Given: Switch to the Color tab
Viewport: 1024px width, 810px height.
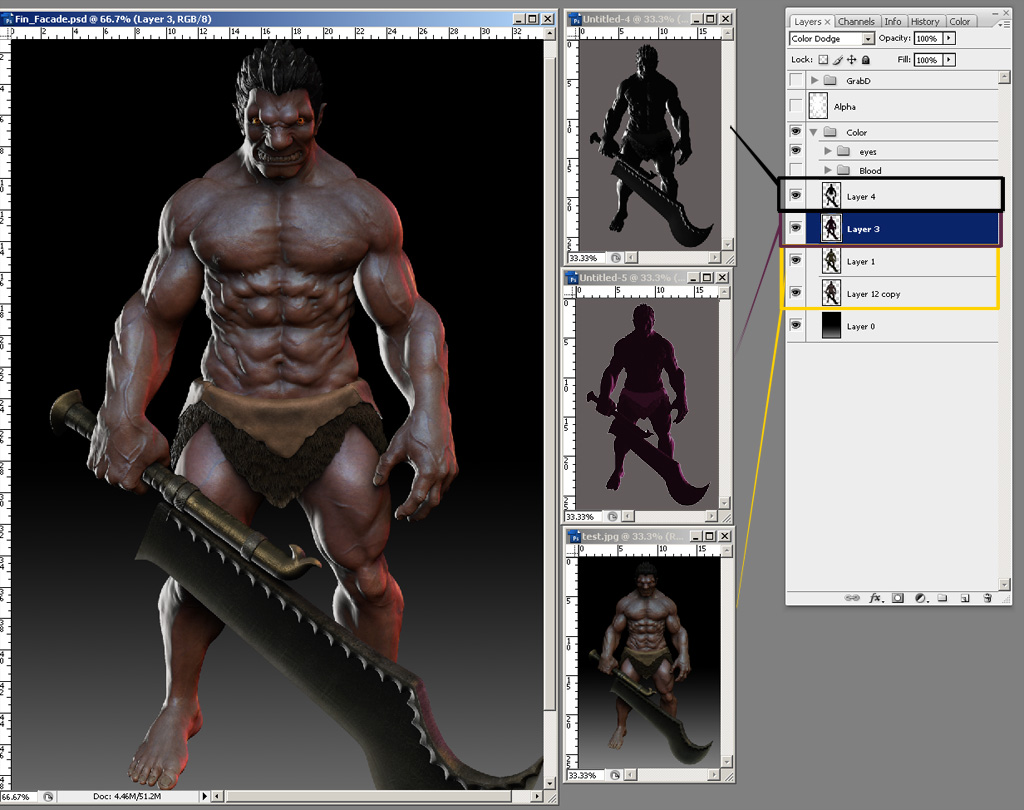Looking at the screenshot, I should tap(959, 22).
